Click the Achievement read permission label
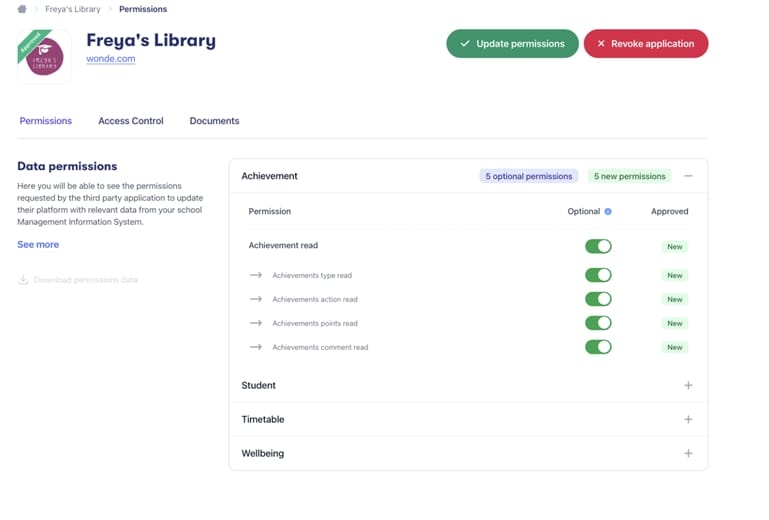This screenshot has height=520, width=769. [x=283, y=245]
